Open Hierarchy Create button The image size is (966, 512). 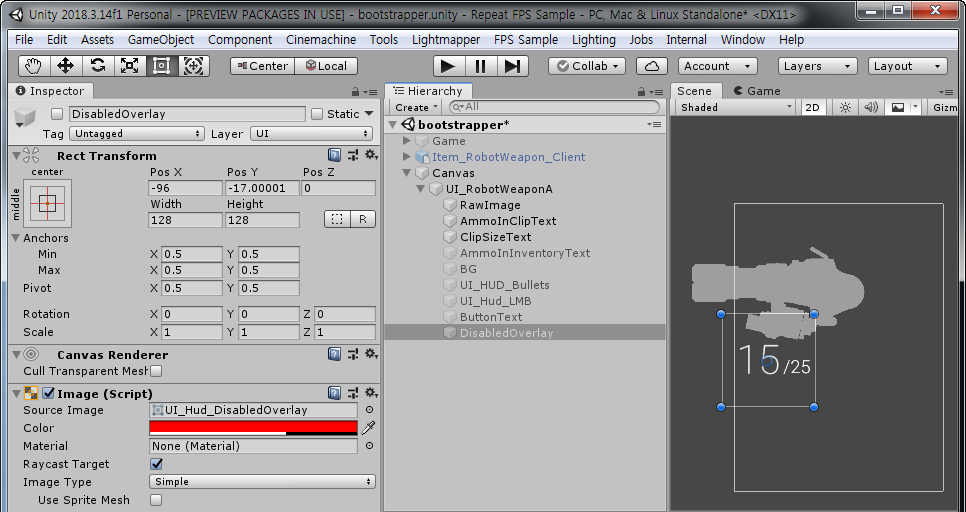click(x=416, y=107)
